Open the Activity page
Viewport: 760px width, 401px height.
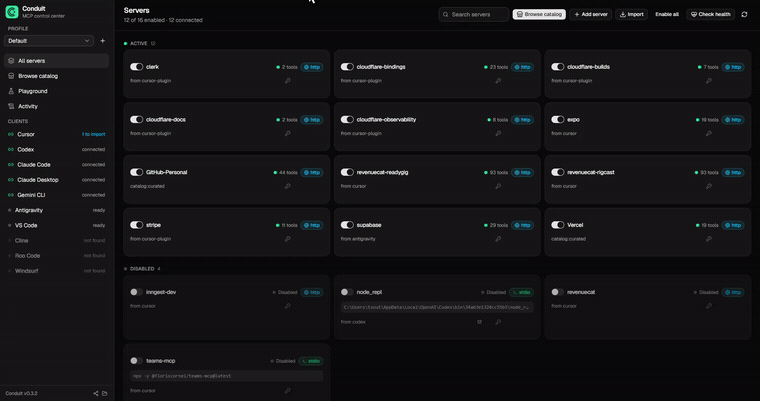pos(56,106)
